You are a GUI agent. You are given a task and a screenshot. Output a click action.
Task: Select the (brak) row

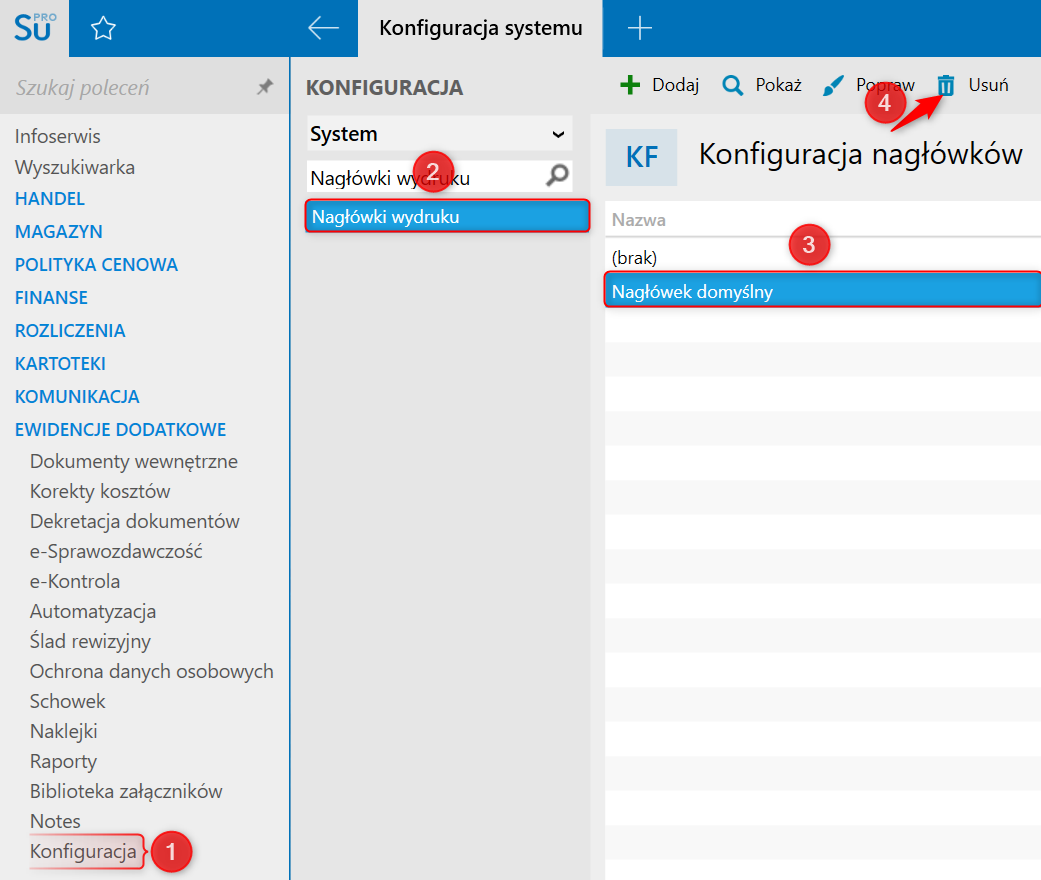[823, 257]
